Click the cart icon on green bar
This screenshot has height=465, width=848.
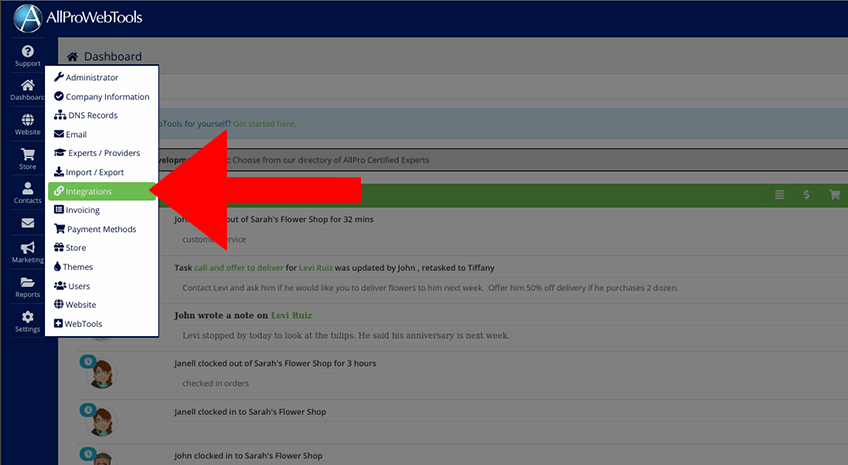point(834,195)
